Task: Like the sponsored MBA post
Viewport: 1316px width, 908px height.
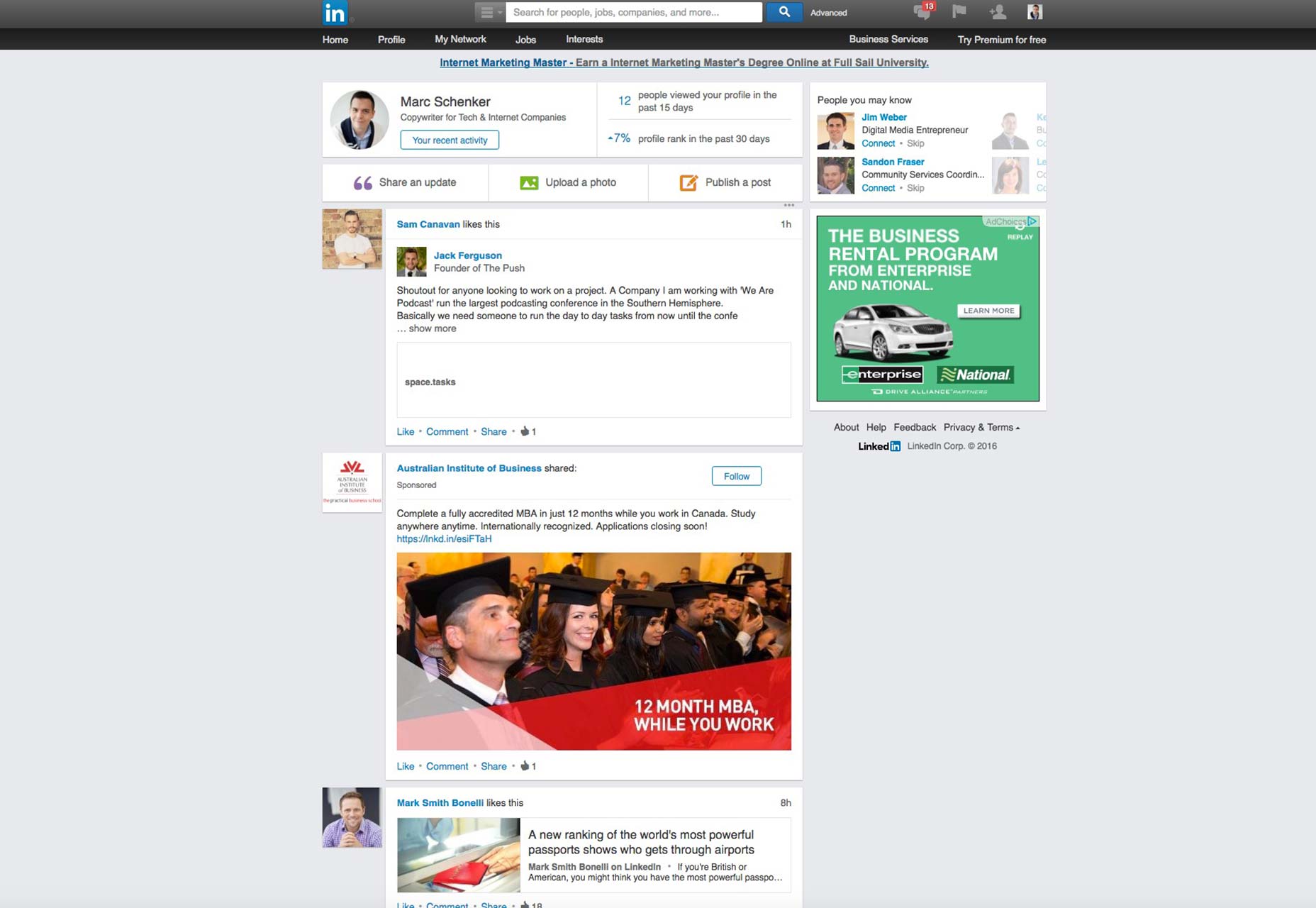Action: [406, 766]
